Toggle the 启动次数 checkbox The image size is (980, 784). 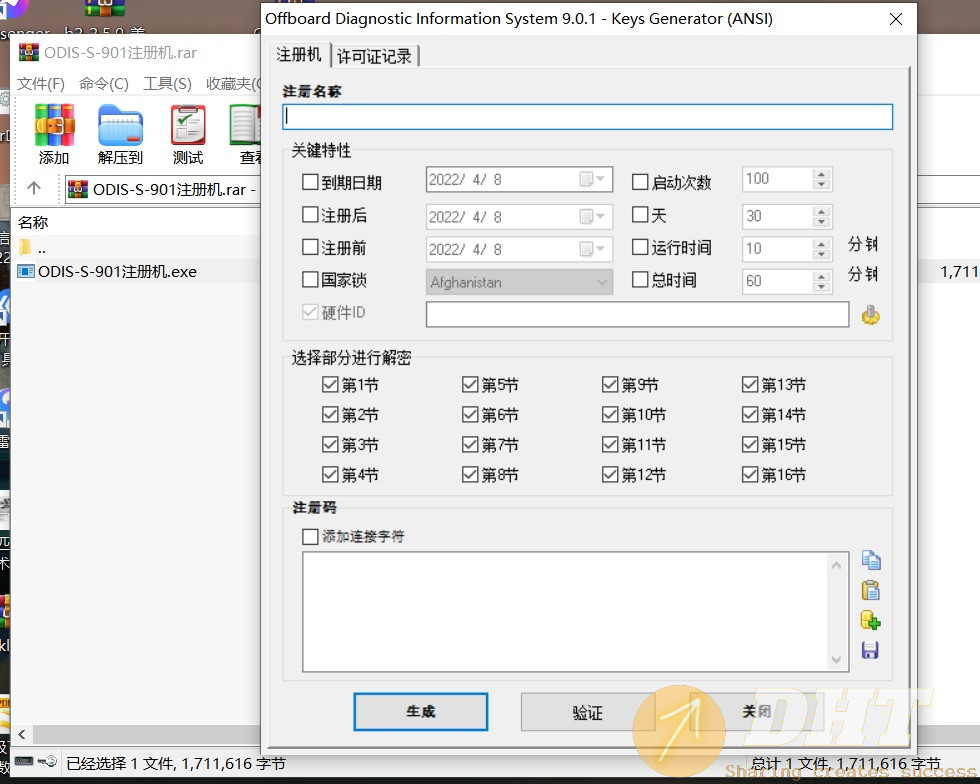pos(641,182)
